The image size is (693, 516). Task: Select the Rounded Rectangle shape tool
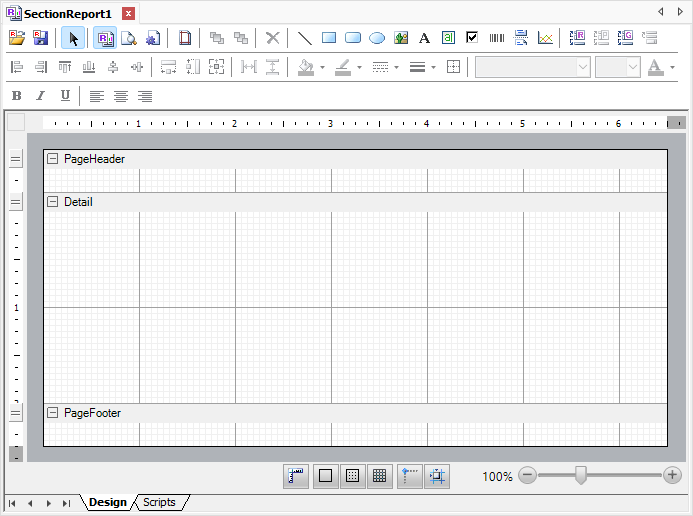(353, 38)
